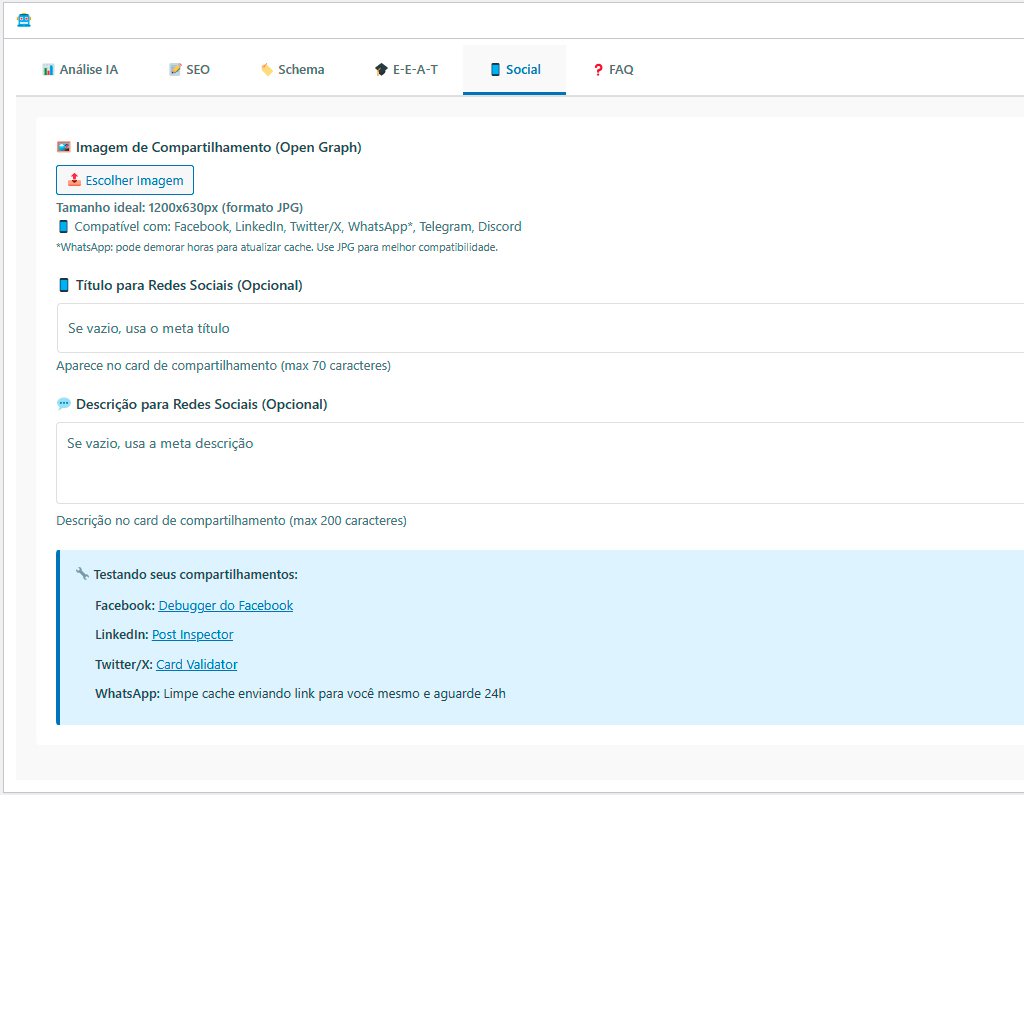
Task: Open LinkedIn Post Inspector link
Action: pyautogui.click(x=192, y=635)
